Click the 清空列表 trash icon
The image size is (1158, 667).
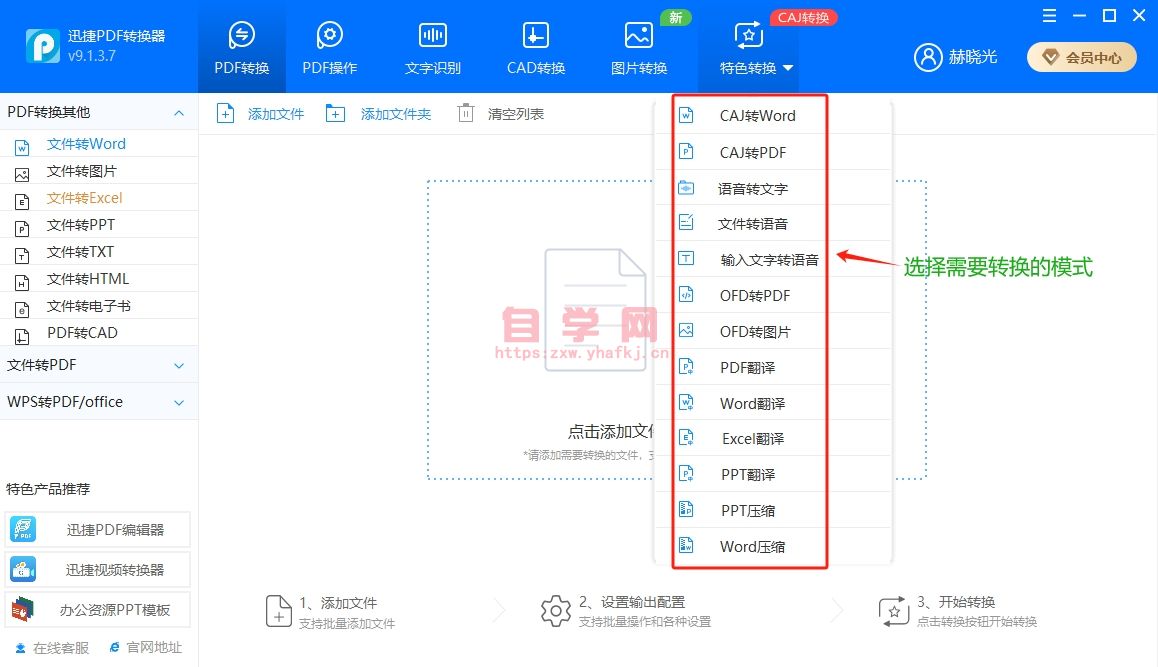[466, 114]
